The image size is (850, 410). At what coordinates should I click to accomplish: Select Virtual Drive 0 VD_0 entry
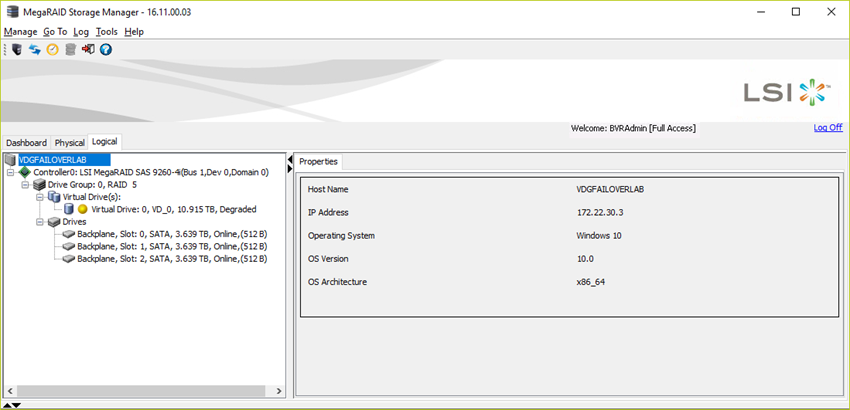pyautogui.click(x=173, y=210)
